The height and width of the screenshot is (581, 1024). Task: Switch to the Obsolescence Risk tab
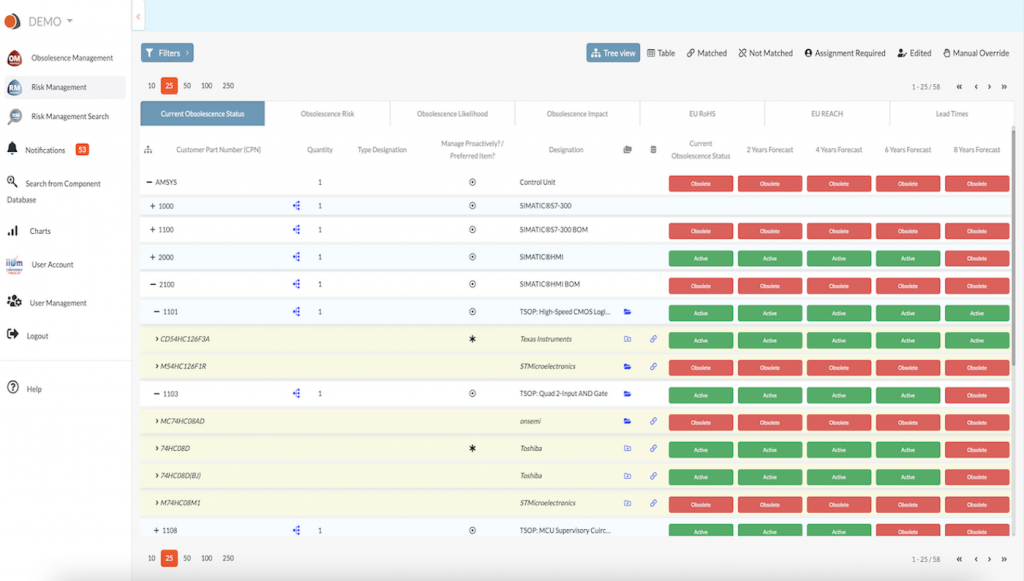click(327, 114)
